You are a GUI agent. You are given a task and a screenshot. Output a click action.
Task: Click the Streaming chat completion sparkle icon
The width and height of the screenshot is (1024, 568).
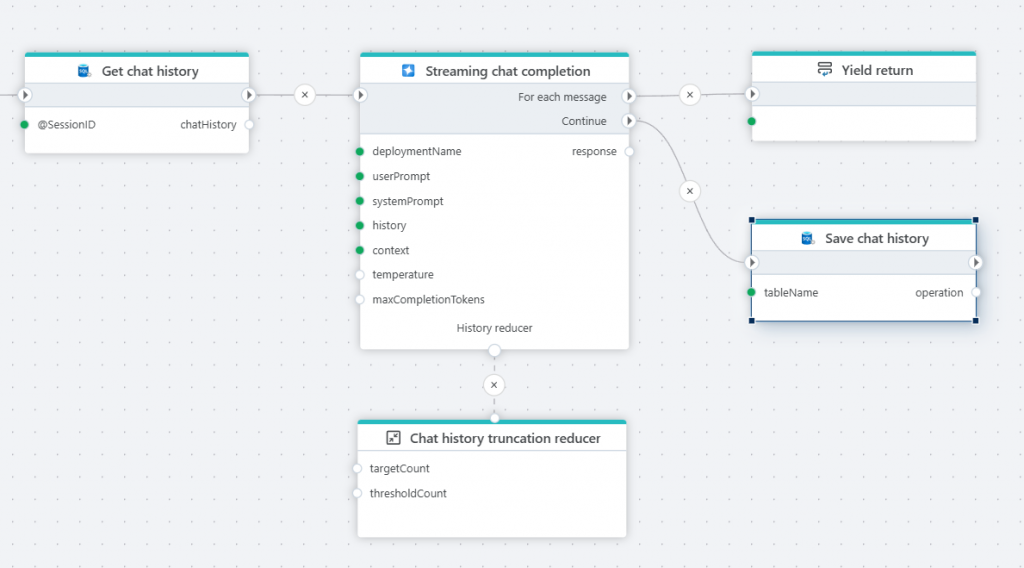[x=408, y=71]
